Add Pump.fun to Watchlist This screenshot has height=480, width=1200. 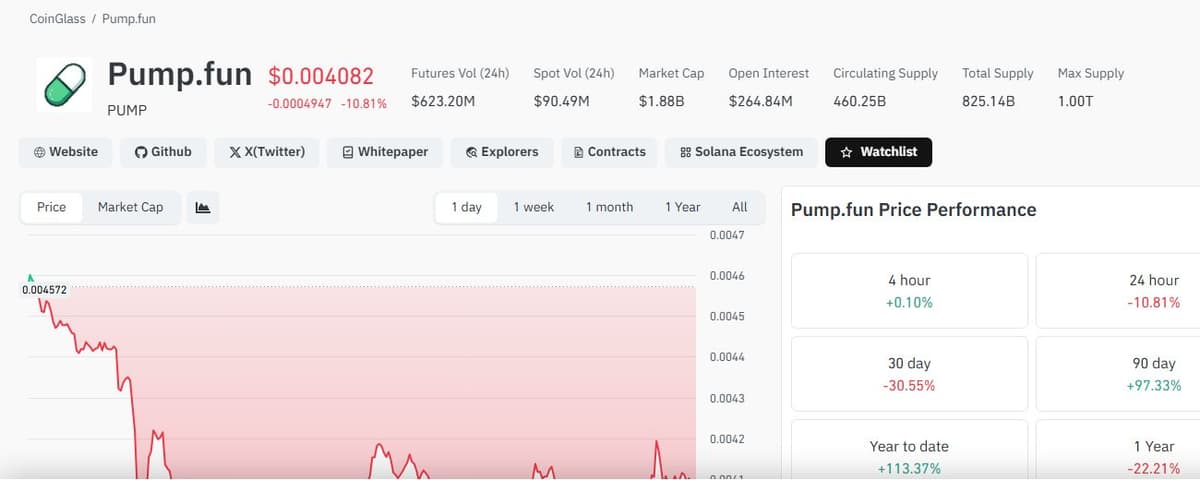click(x=879, y=152)
